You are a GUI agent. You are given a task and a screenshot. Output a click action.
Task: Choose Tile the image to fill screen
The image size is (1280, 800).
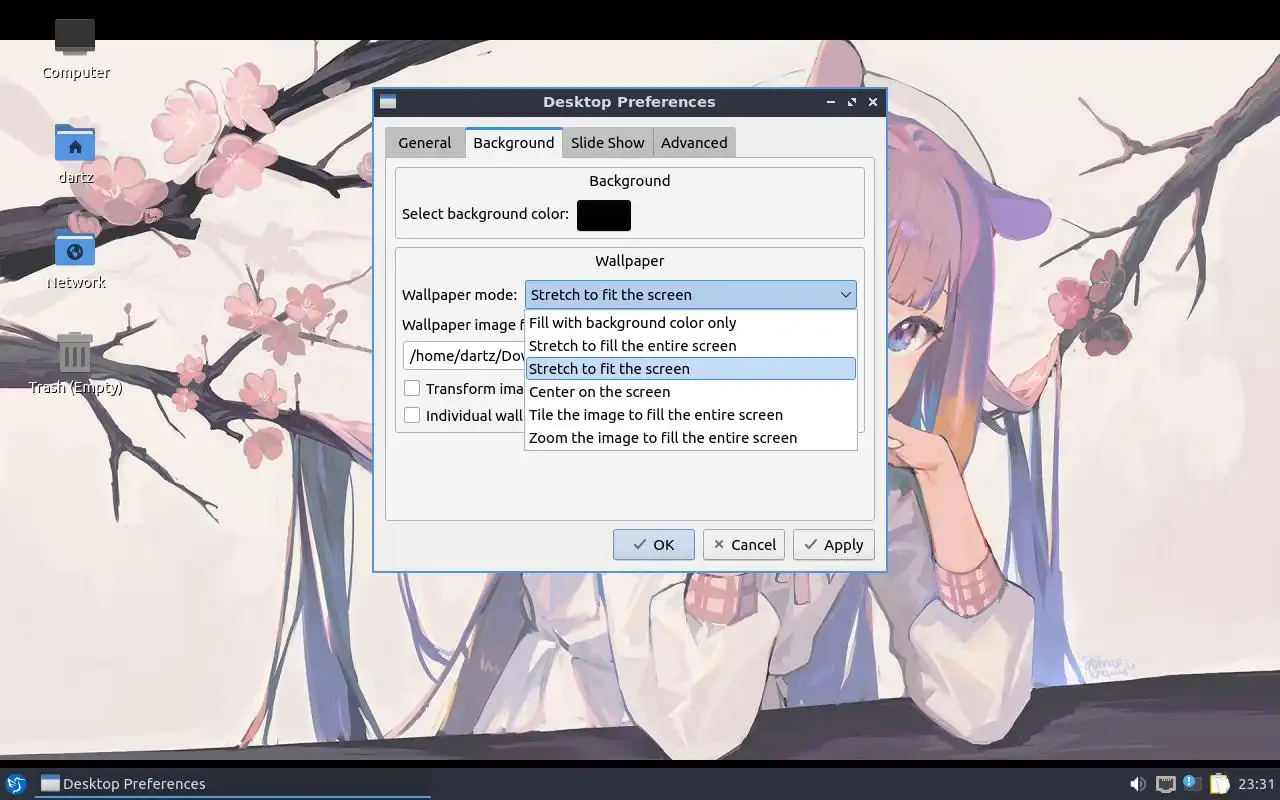[691, 415]
